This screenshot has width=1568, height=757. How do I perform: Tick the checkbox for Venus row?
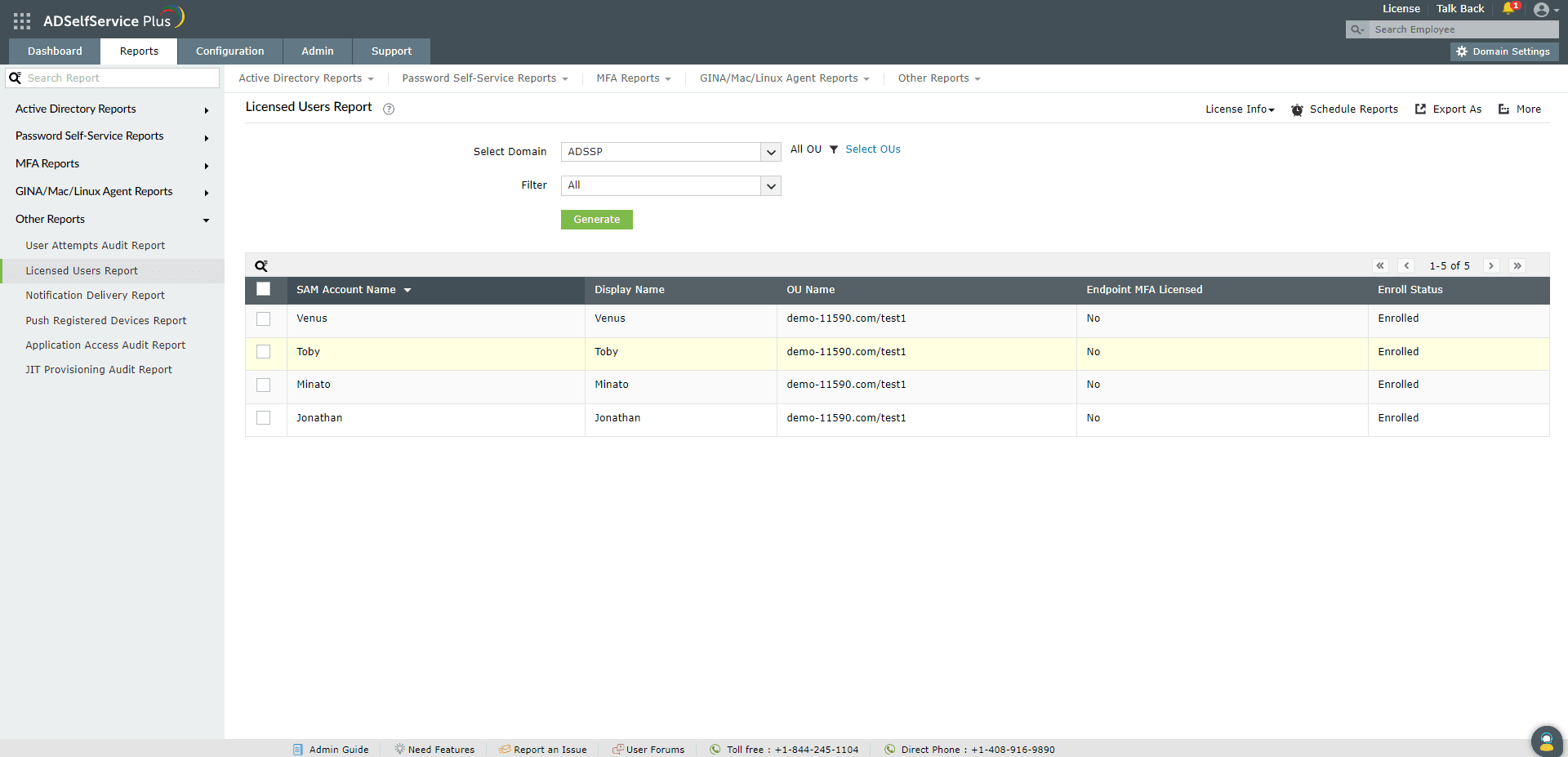(x=263, y=319)
